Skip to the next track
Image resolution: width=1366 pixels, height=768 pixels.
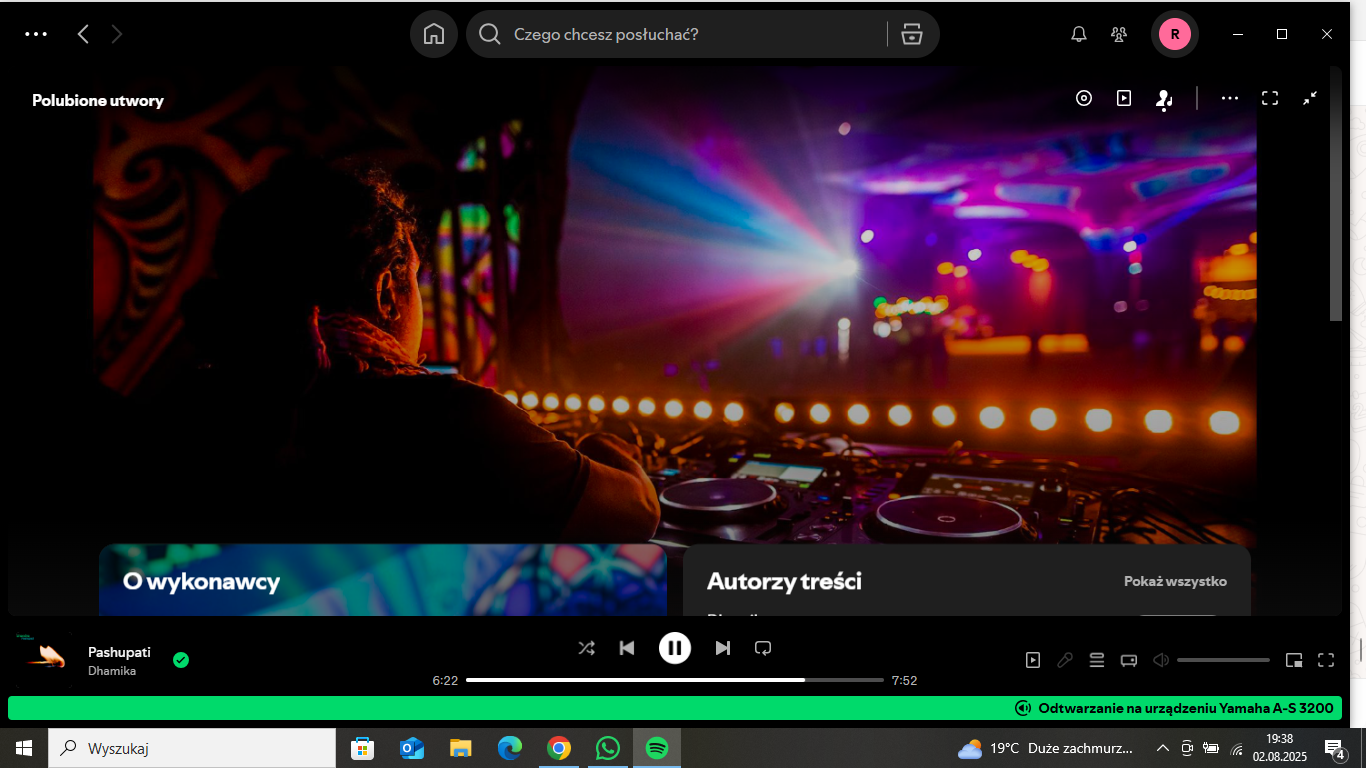click(x=723, y=648)
